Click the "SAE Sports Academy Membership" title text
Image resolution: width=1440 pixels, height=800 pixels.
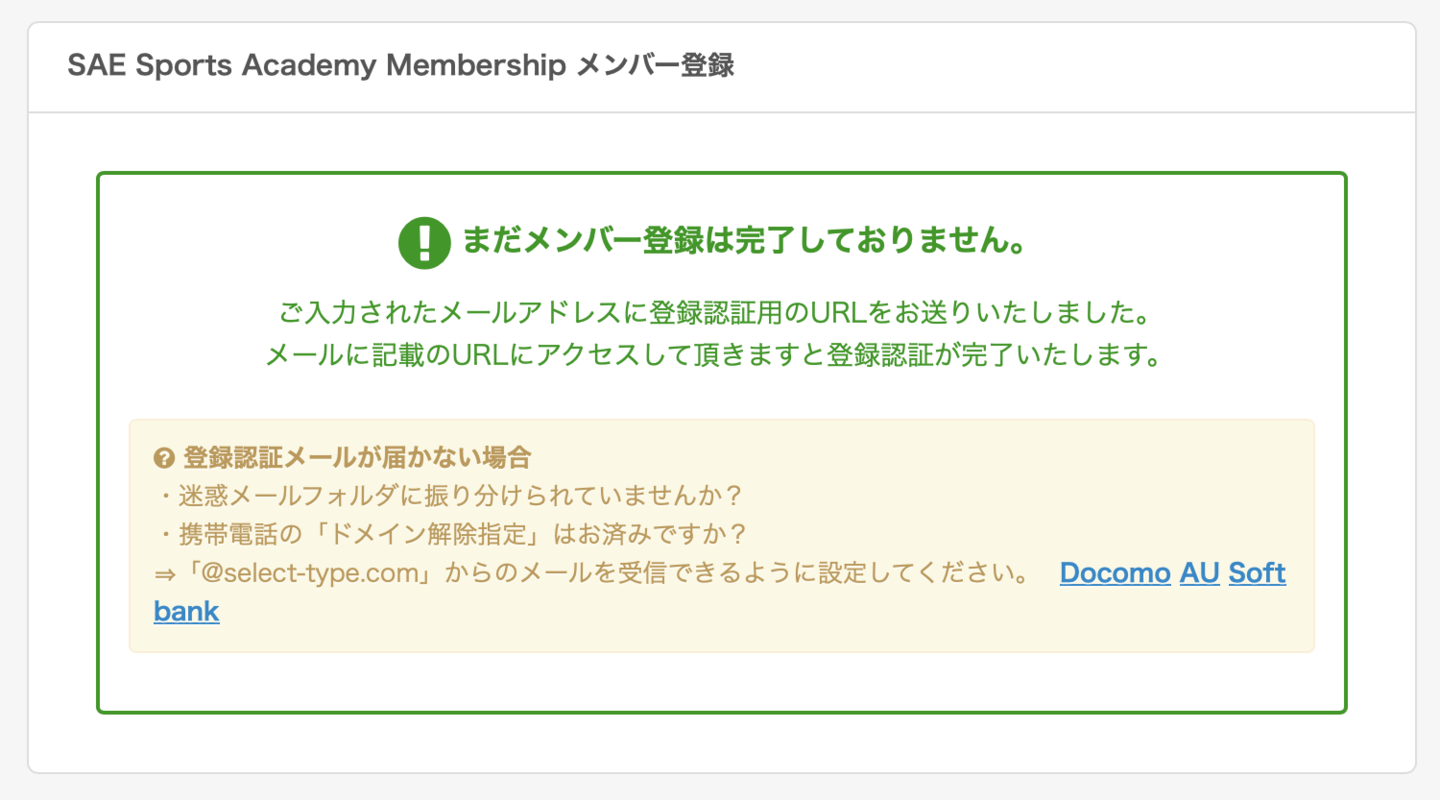pos(316,67)
